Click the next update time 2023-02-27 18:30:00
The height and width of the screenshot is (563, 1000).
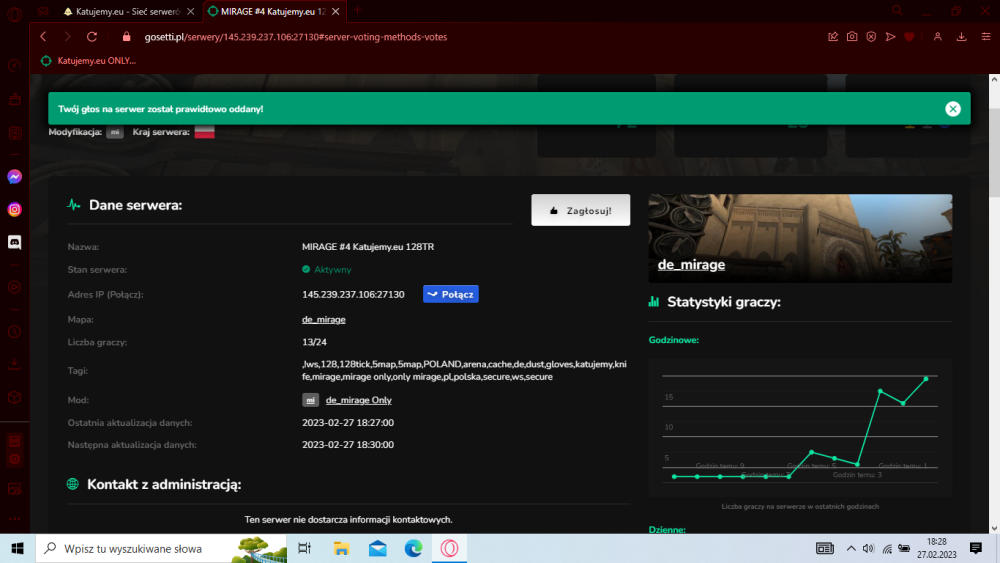348,445
